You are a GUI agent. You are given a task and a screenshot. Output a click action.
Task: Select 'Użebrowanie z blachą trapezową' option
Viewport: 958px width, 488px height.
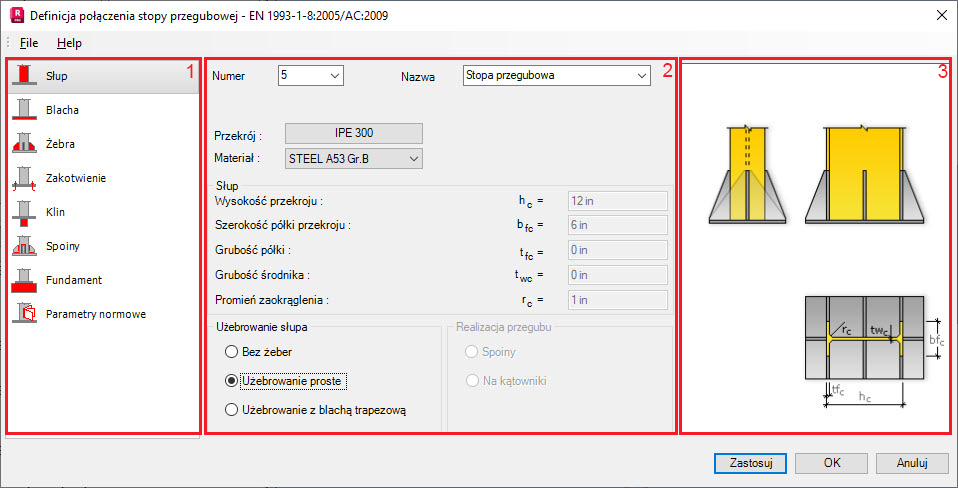[x=231, y=410]
